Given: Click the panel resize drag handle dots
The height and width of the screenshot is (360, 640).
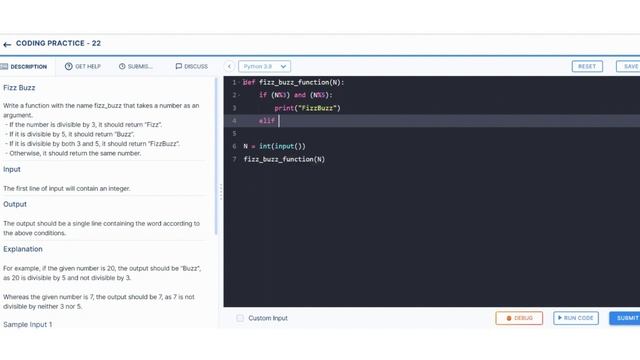Looking at the screenshot, I should coord(221,192).
